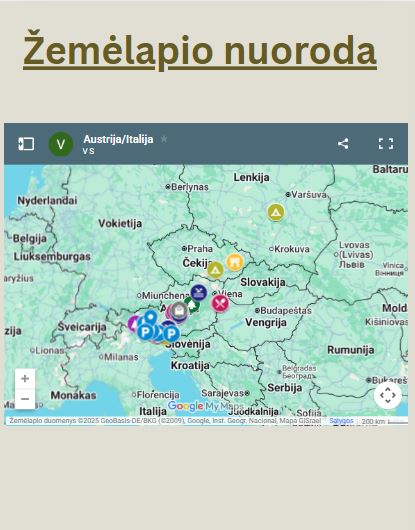Click the Nyderlandai country label
The image size is (415, 530).
47,200
